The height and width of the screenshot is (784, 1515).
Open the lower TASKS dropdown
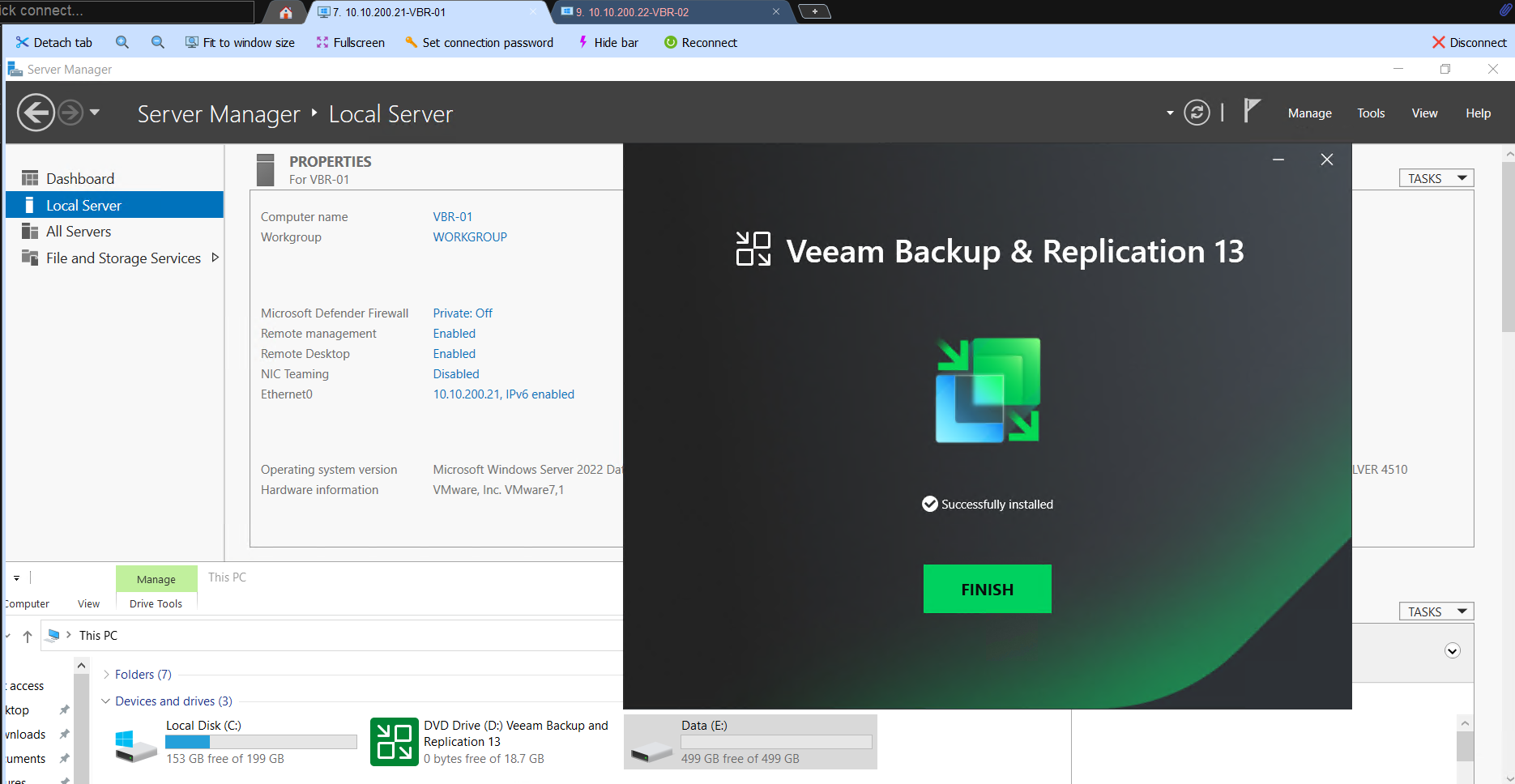pos(1436,611)
